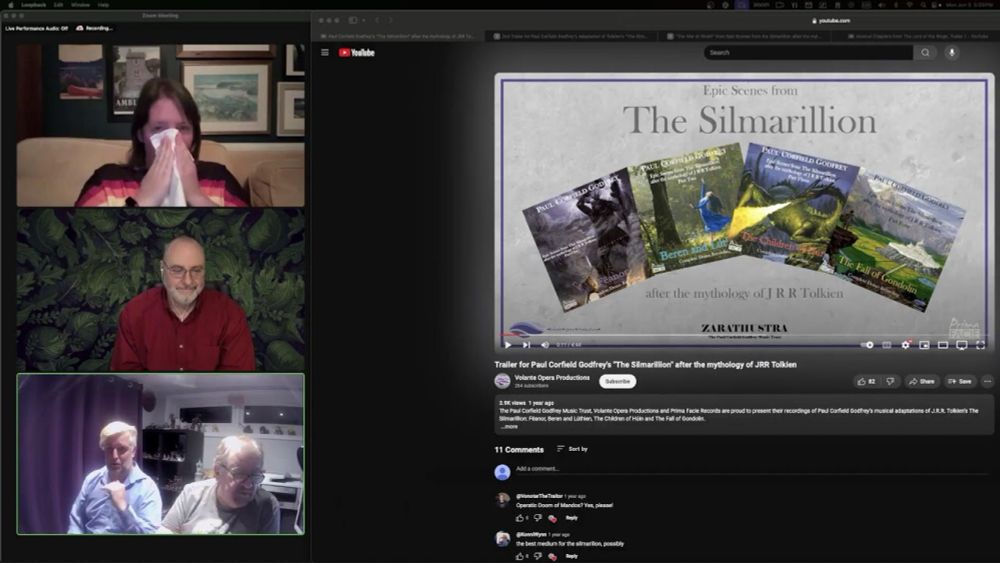Open the Window menu in menu bar

[x=80, y=4]
